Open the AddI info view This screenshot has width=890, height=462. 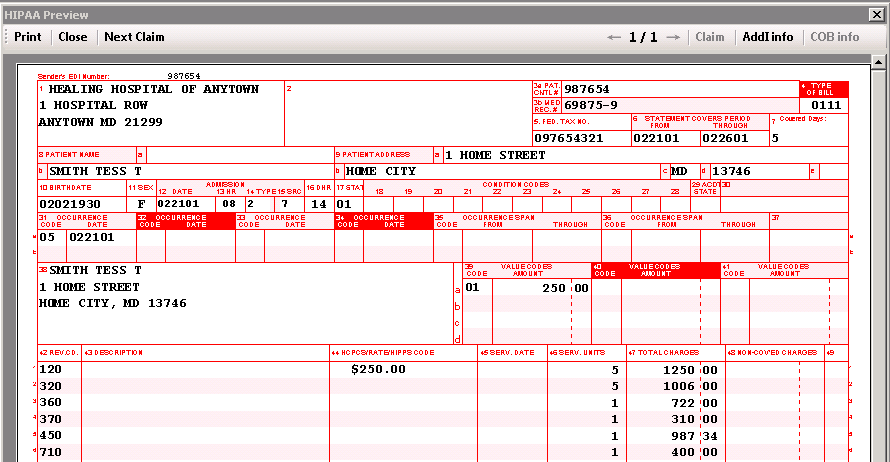767,37
